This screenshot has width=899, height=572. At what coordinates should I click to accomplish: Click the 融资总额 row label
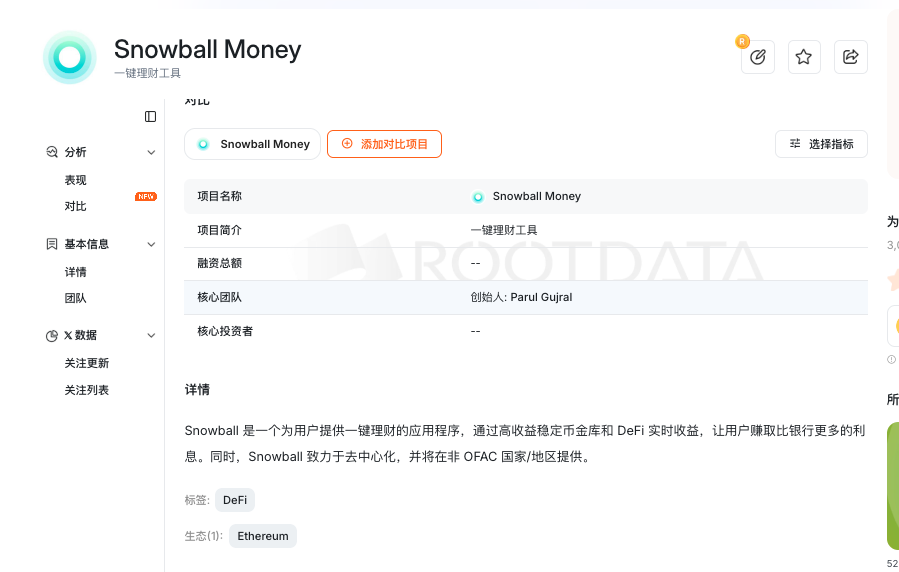(220, 263)
